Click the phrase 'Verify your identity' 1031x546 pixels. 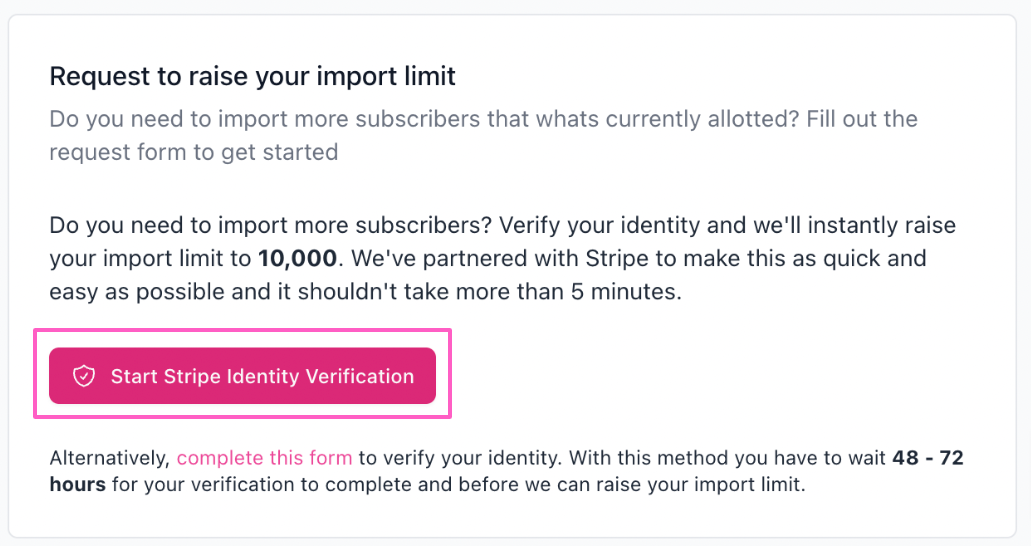[x=600, y=225]
